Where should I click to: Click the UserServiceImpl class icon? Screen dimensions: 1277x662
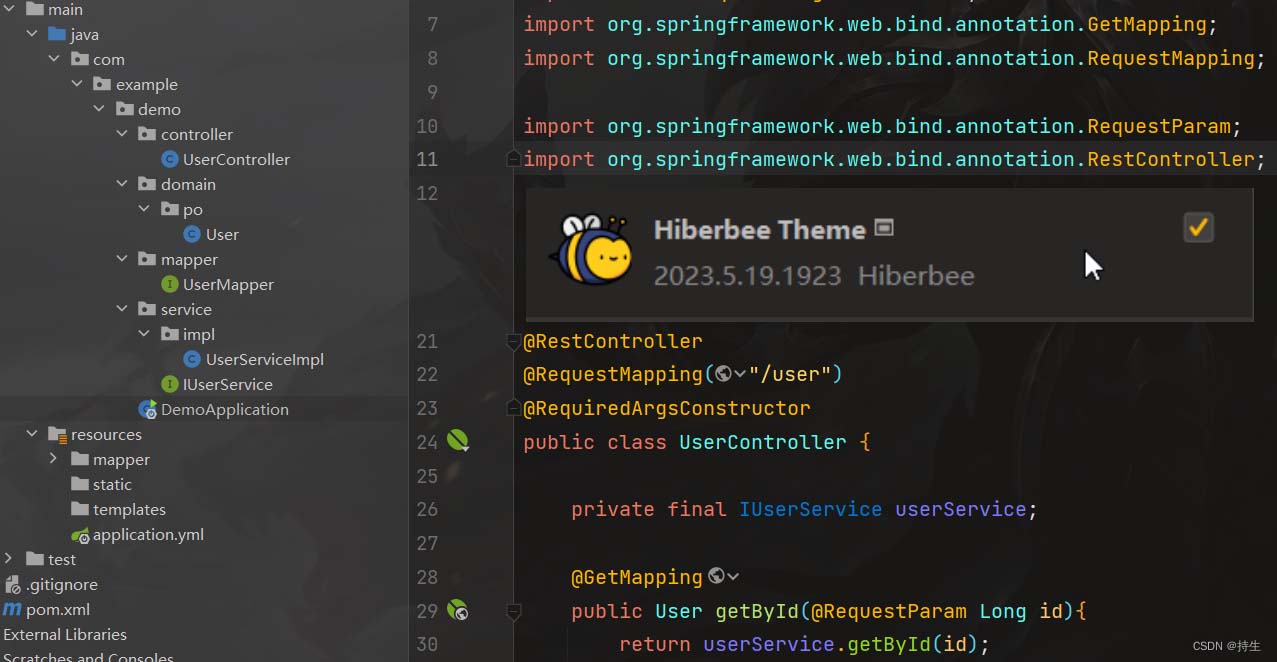pos(192,359)
